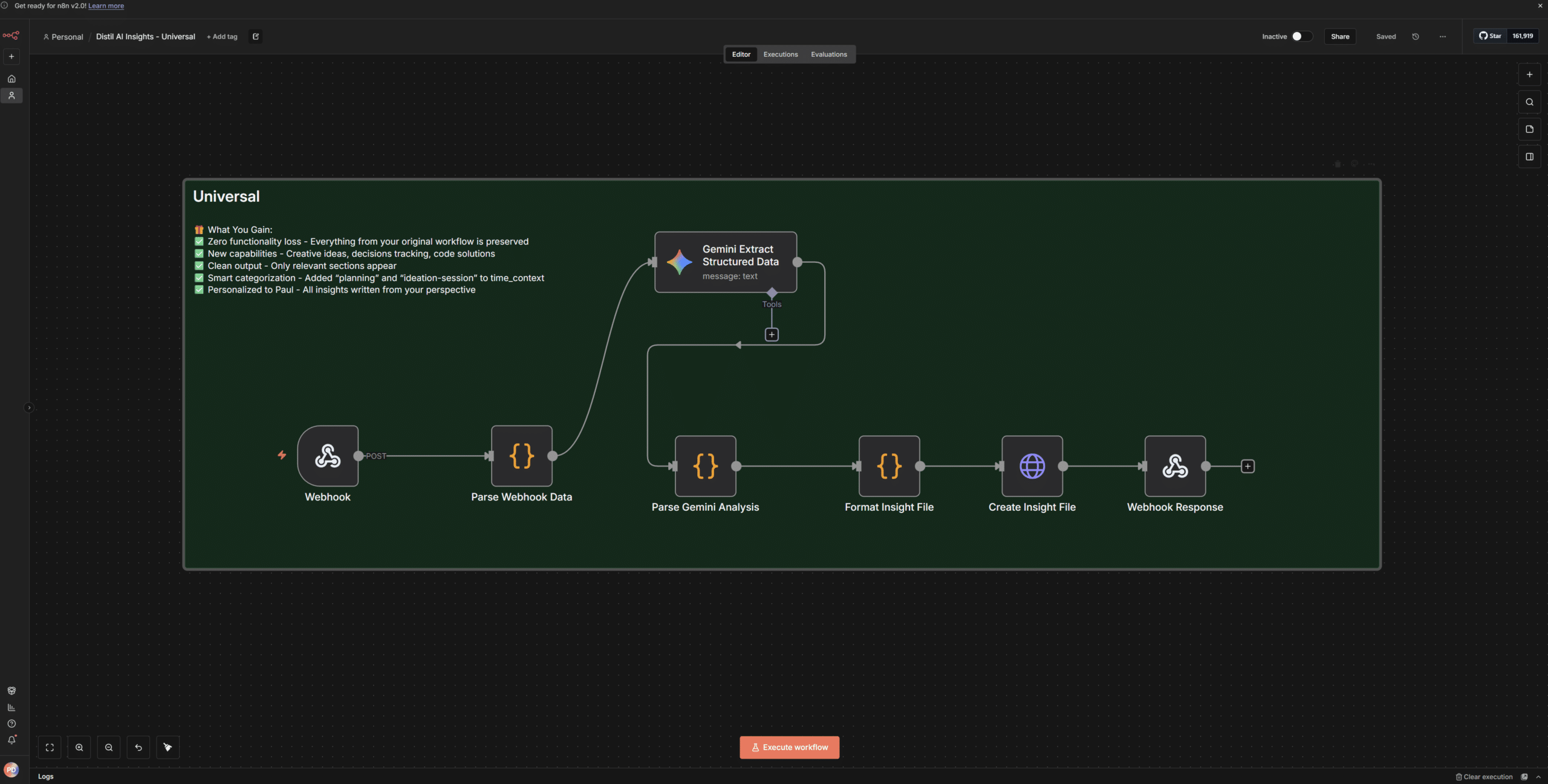This screenshot has height=784, width=1548.
Task: Zoom out on the canvas
Action: pos(109,748)
